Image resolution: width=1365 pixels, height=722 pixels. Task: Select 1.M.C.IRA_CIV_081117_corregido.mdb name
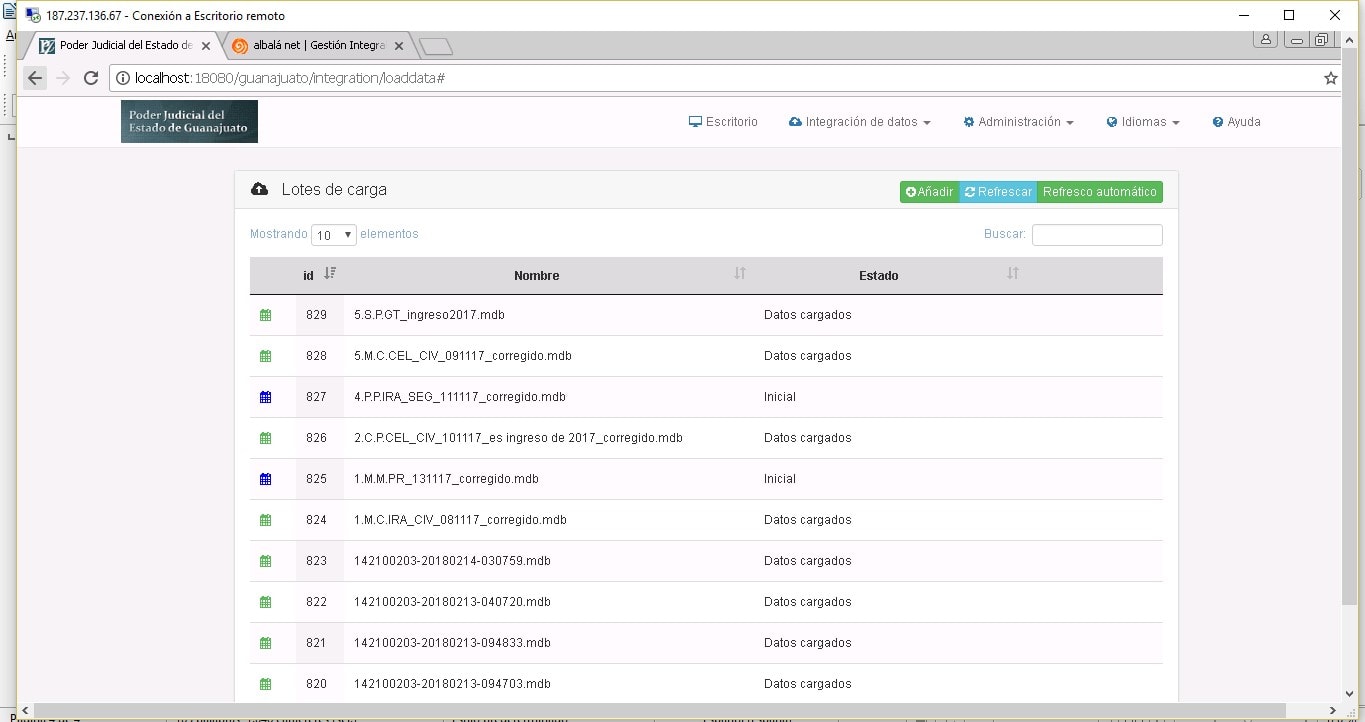pos(460,520)
